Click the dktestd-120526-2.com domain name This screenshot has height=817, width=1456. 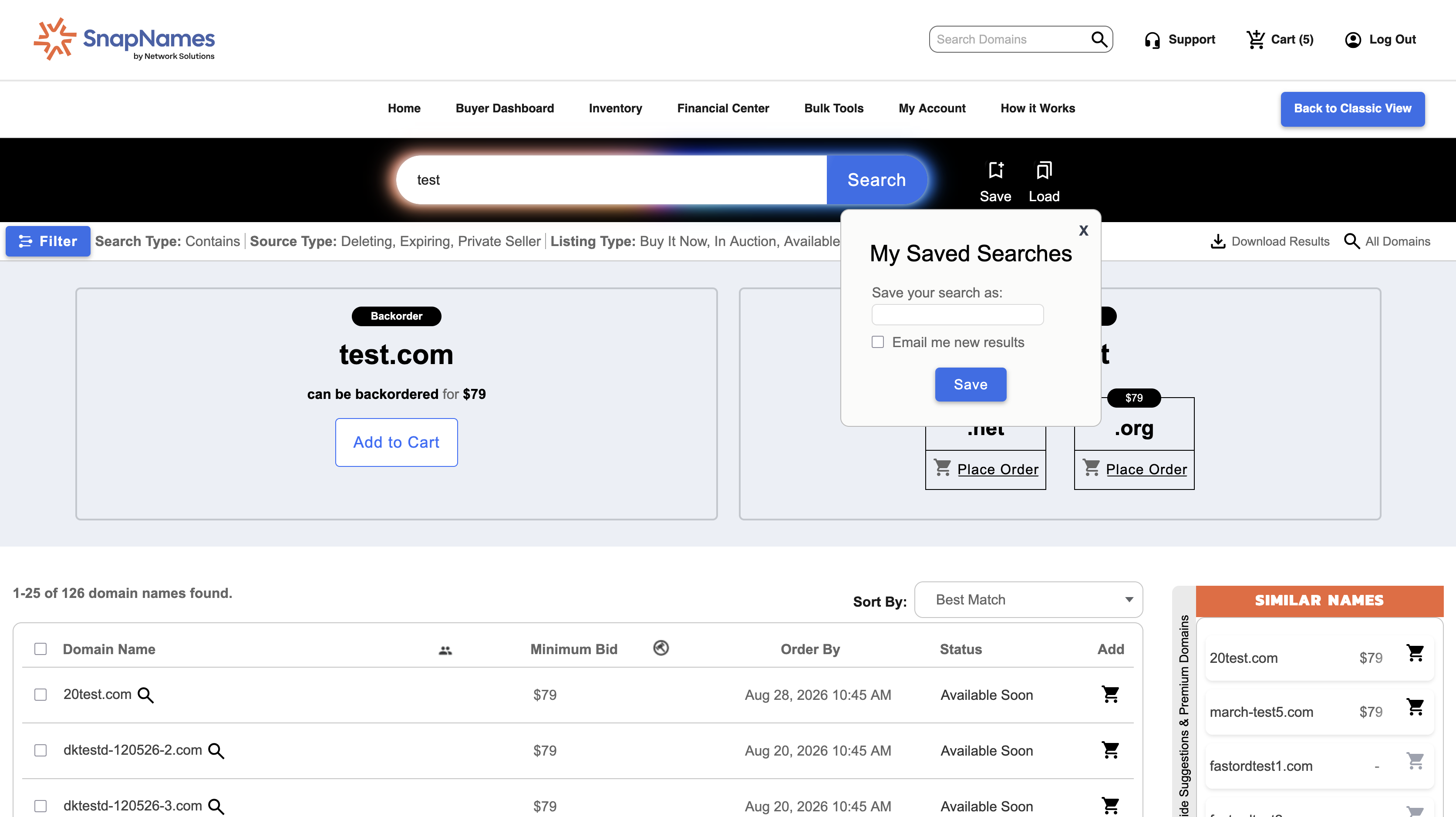pyautogui.click(x=132, y=750)
